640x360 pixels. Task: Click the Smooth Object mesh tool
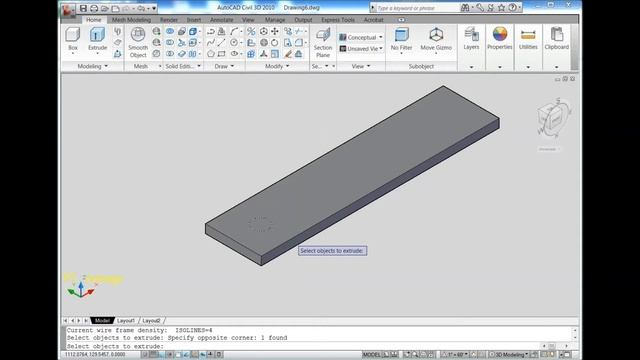138,42
